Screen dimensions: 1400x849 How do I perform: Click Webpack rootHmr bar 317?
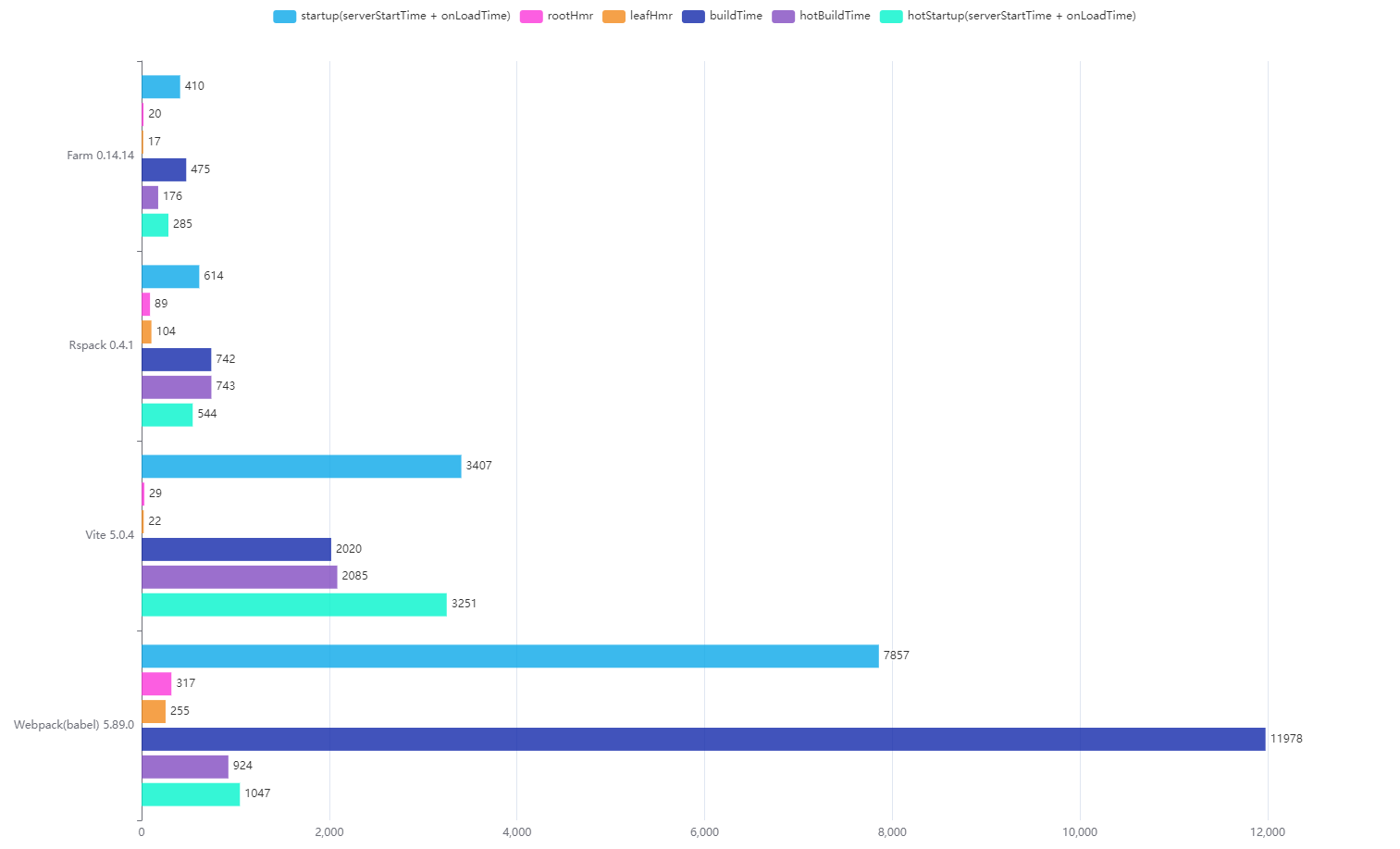[156, 684]
